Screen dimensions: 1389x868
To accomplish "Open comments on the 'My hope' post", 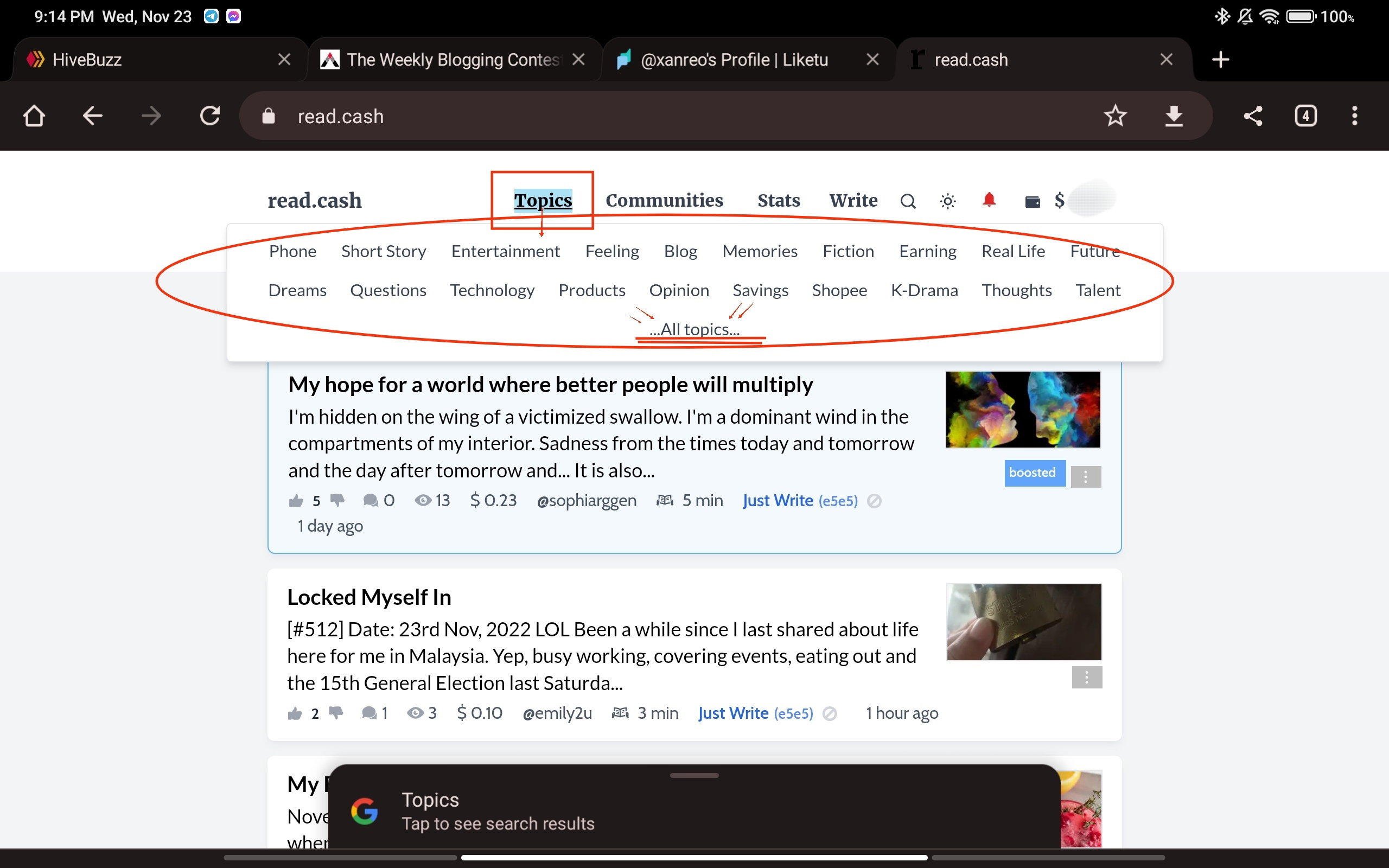I will click(x=371, y=501).
